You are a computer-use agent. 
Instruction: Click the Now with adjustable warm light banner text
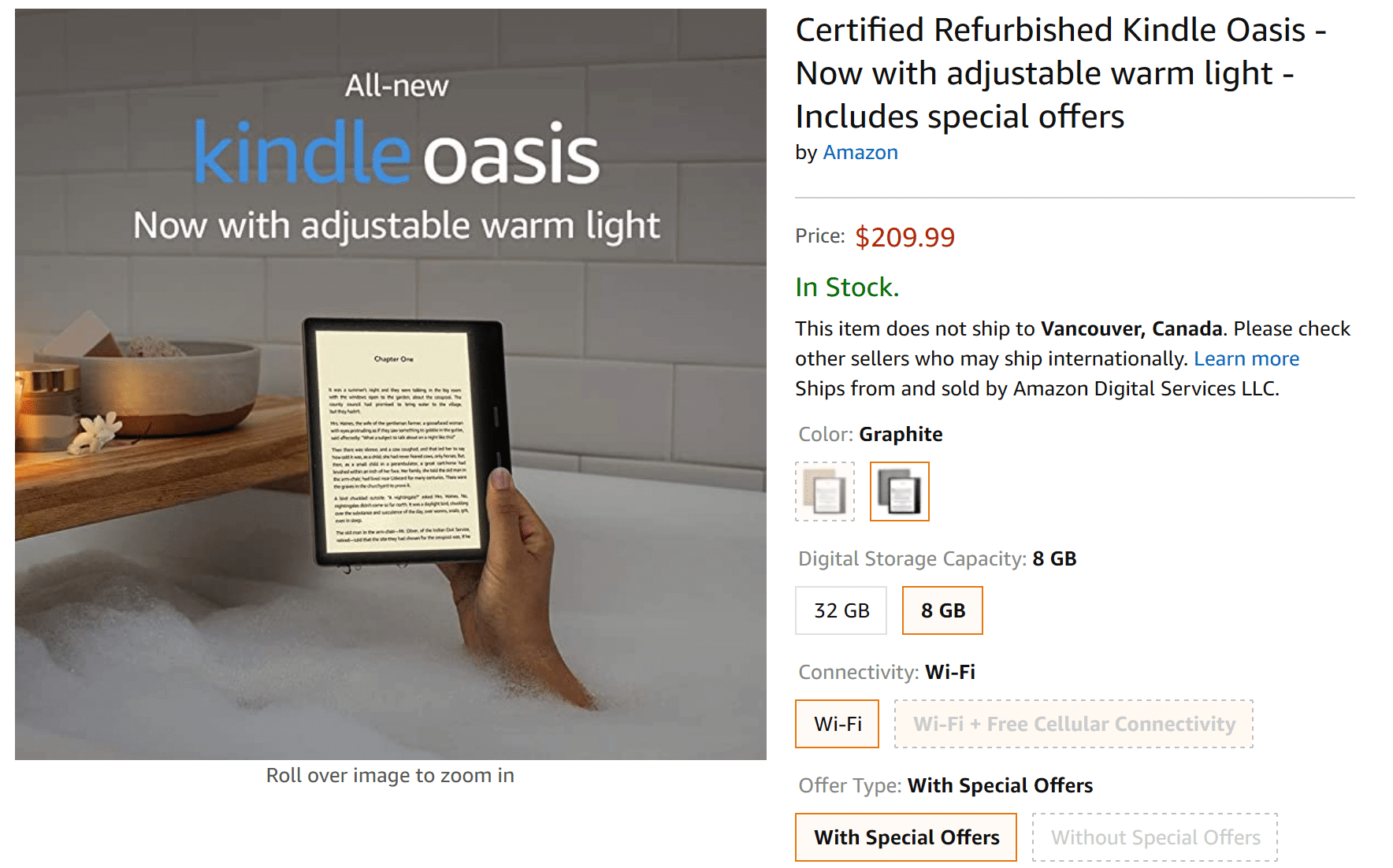coord(396,226)
